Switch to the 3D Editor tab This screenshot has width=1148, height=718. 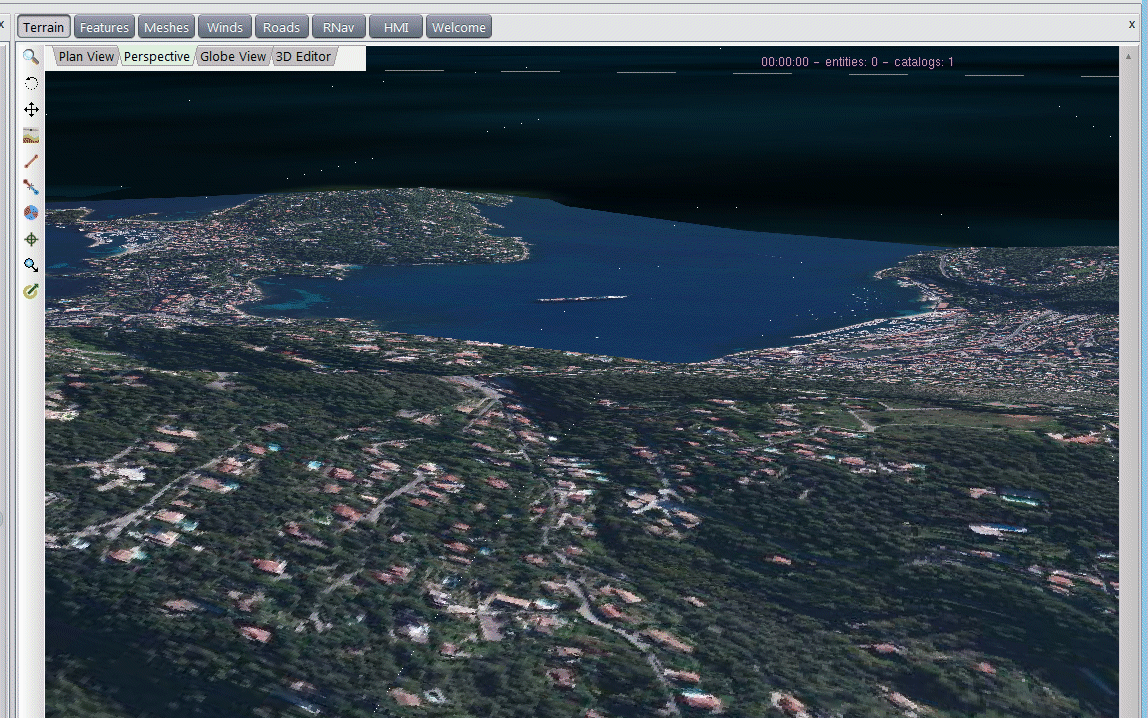pos(303,57)
